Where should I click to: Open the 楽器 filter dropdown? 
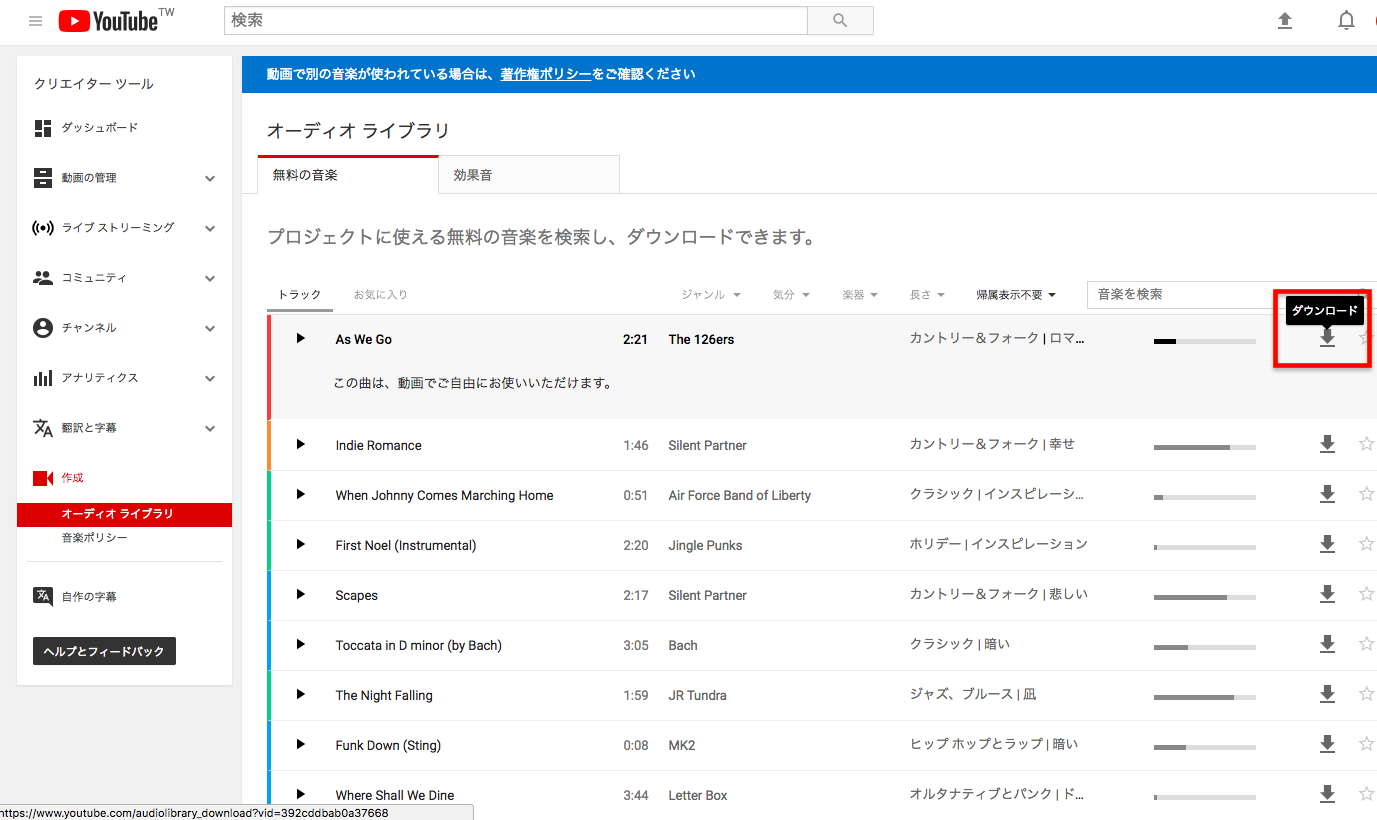pyautogui.click(x=860, y=295)
